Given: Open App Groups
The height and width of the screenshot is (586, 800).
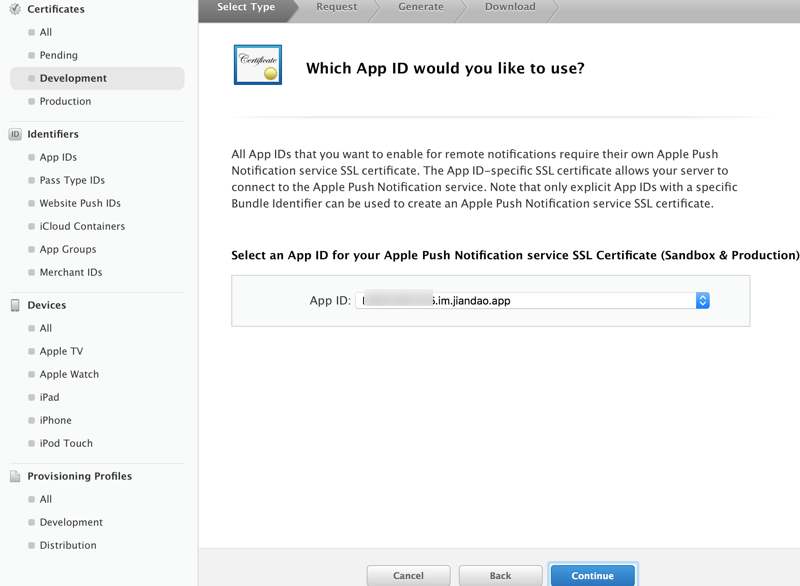Looking at the screenshot, I should pos(68,249).
